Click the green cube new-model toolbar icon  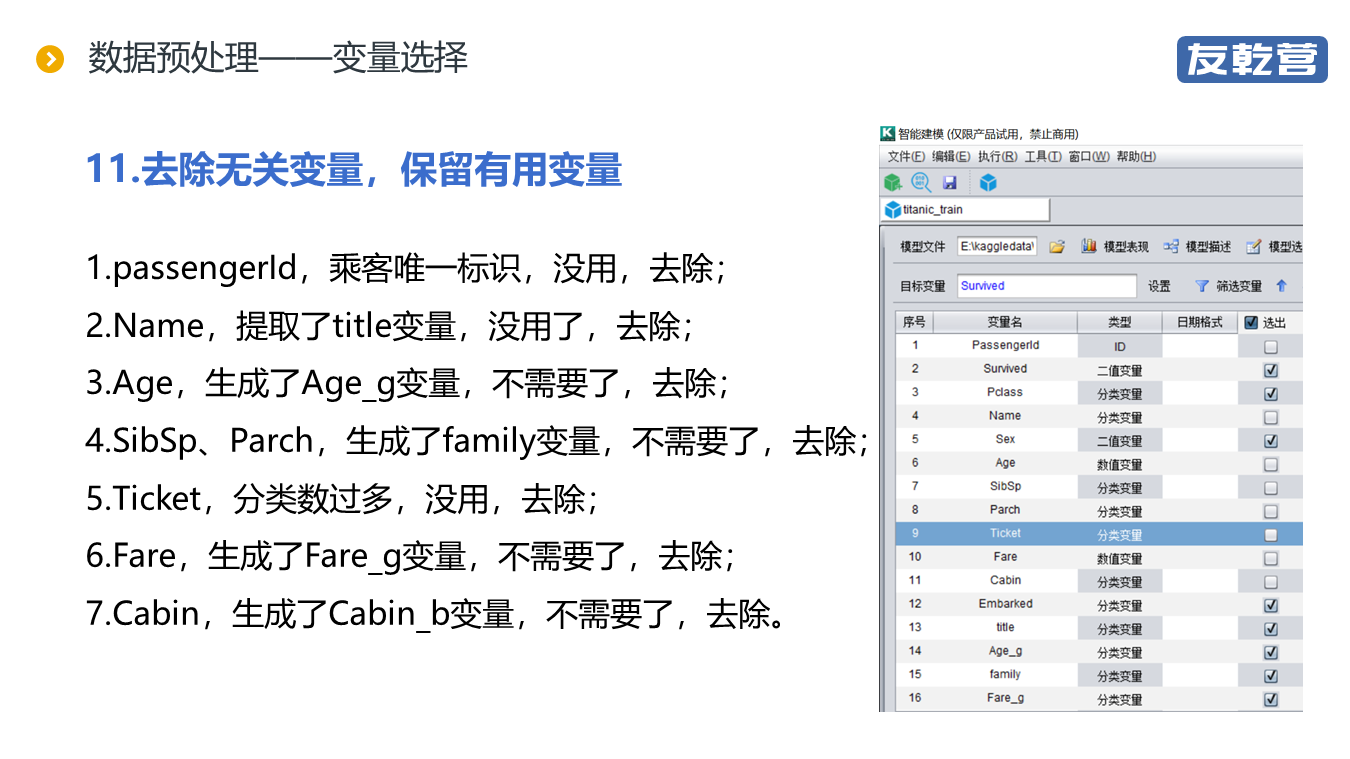893,182
